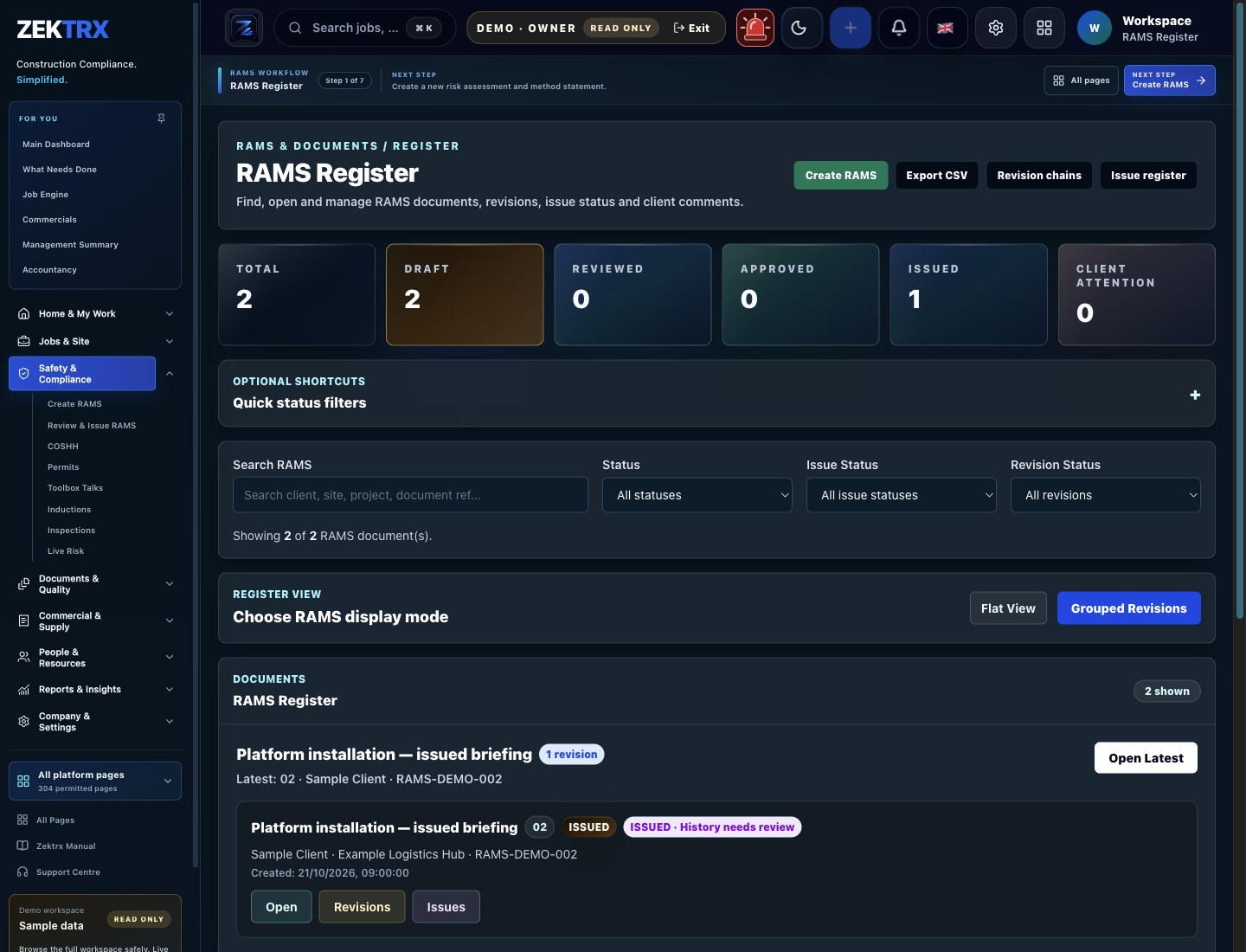Export the register as CSV
The width and height of the screenshot is (1246, 952).
937,176
